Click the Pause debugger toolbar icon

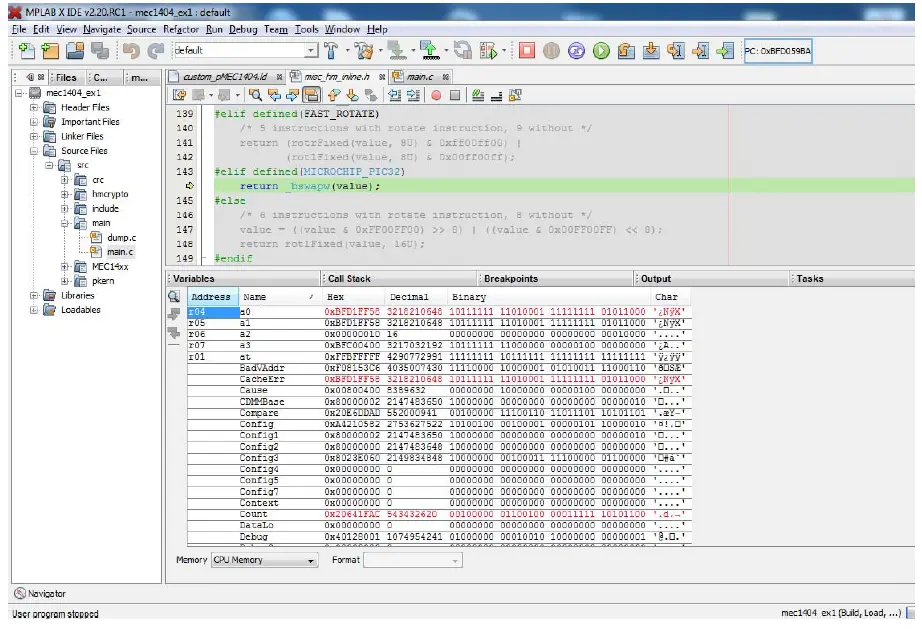point(552,50)
